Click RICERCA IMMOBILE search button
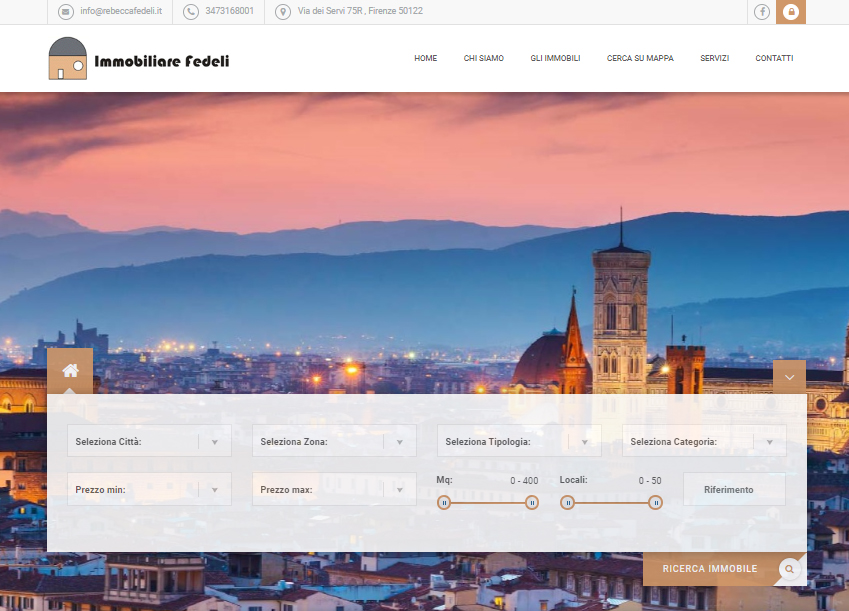This screenshot has height=611, width=849. (724, 569)
